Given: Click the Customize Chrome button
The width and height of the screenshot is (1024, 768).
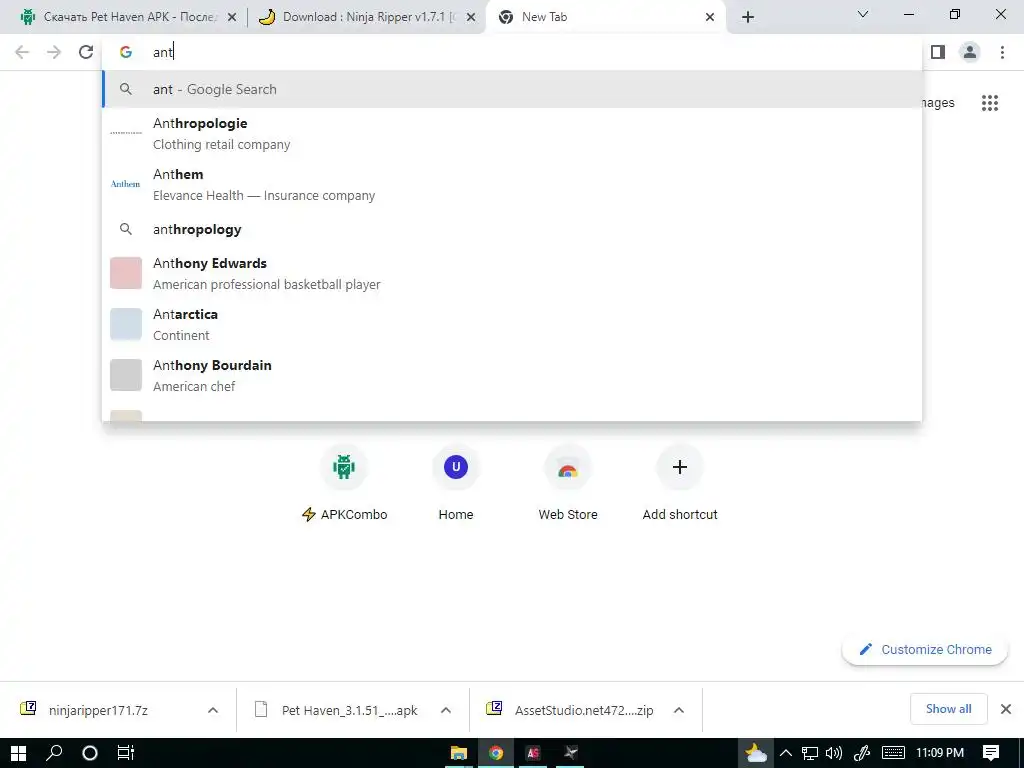Looking at the screenshot, I should coord(925,649).
